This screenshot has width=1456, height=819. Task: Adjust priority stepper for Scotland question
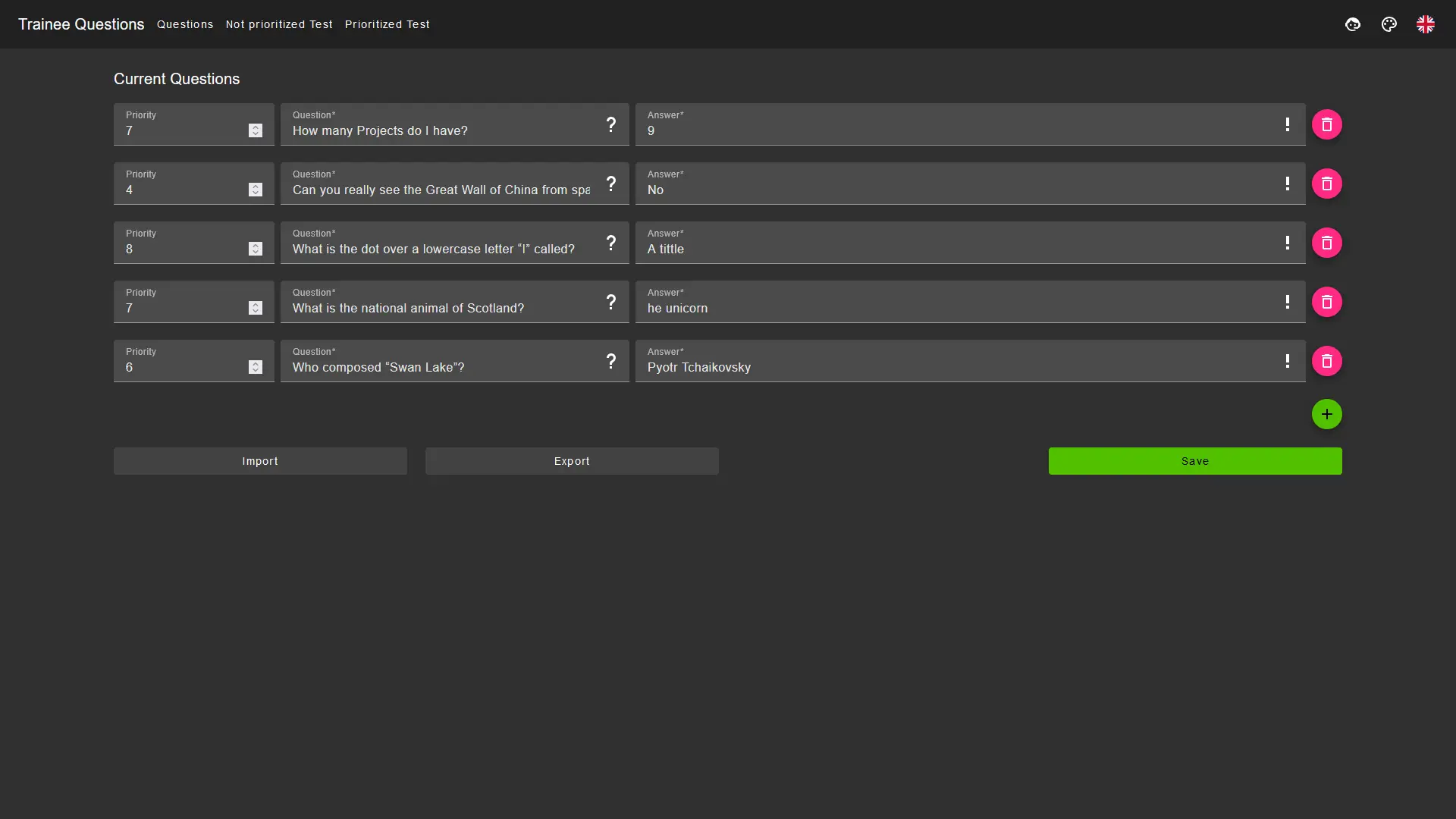pyautogui.click(x=256, y=308)
